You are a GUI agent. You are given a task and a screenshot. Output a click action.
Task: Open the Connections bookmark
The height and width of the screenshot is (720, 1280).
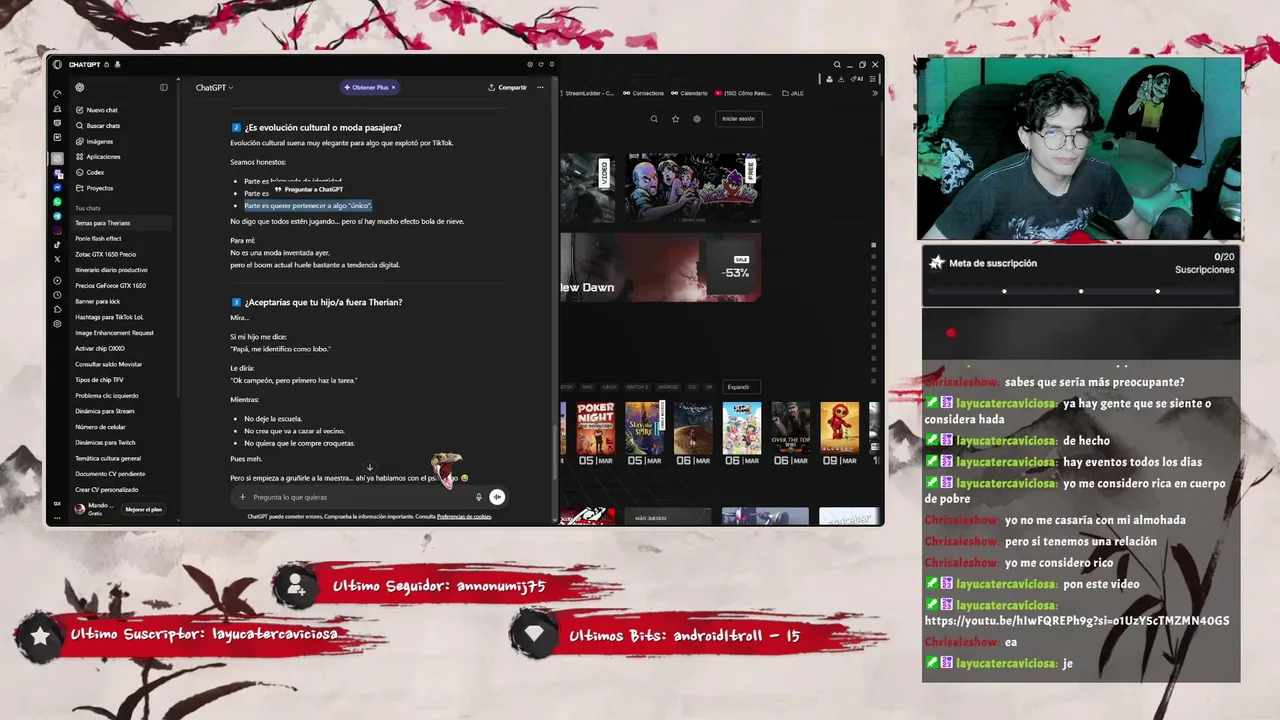pos(643,93)
